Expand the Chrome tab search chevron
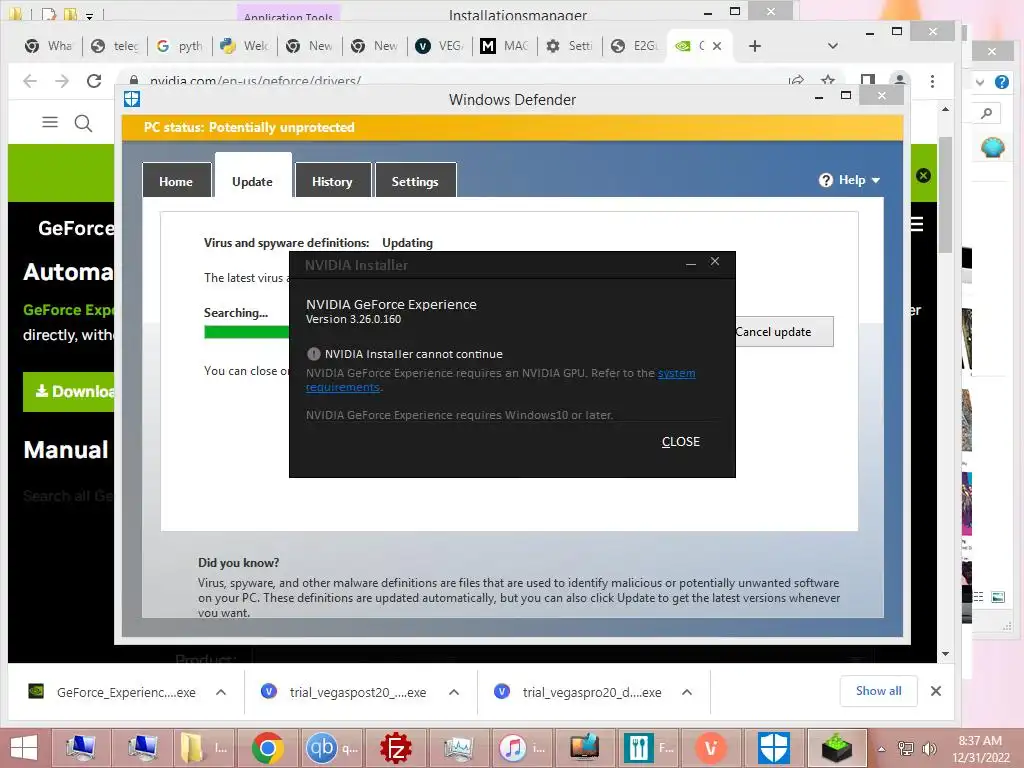Image resolution: width=1024 pixels, height=768 pixels. click(x=833, y=46)
